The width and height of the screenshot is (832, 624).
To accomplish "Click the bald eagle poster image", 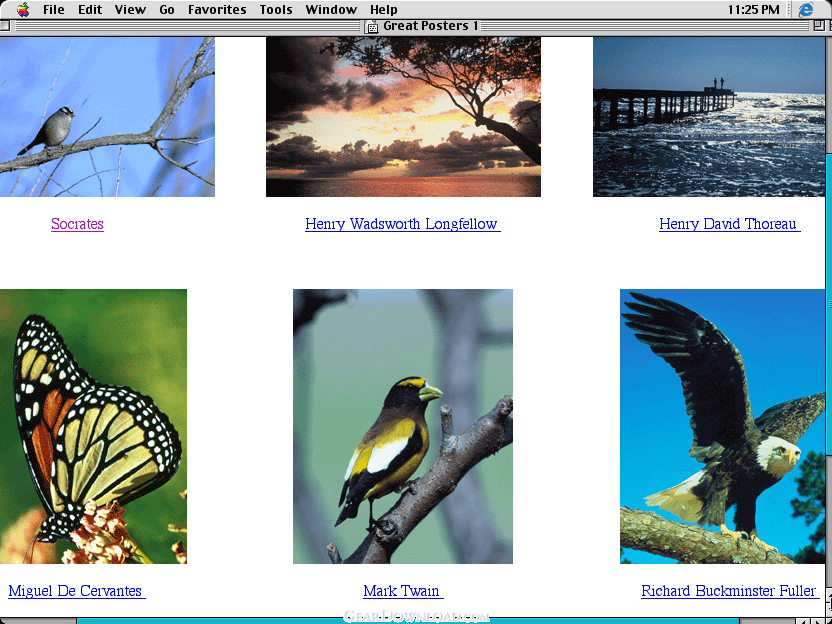I will [x=722, y=426].
